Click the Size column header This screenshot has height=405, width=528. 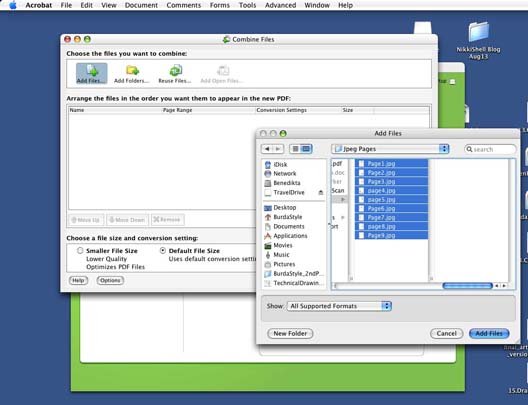(x=357, y=110)
